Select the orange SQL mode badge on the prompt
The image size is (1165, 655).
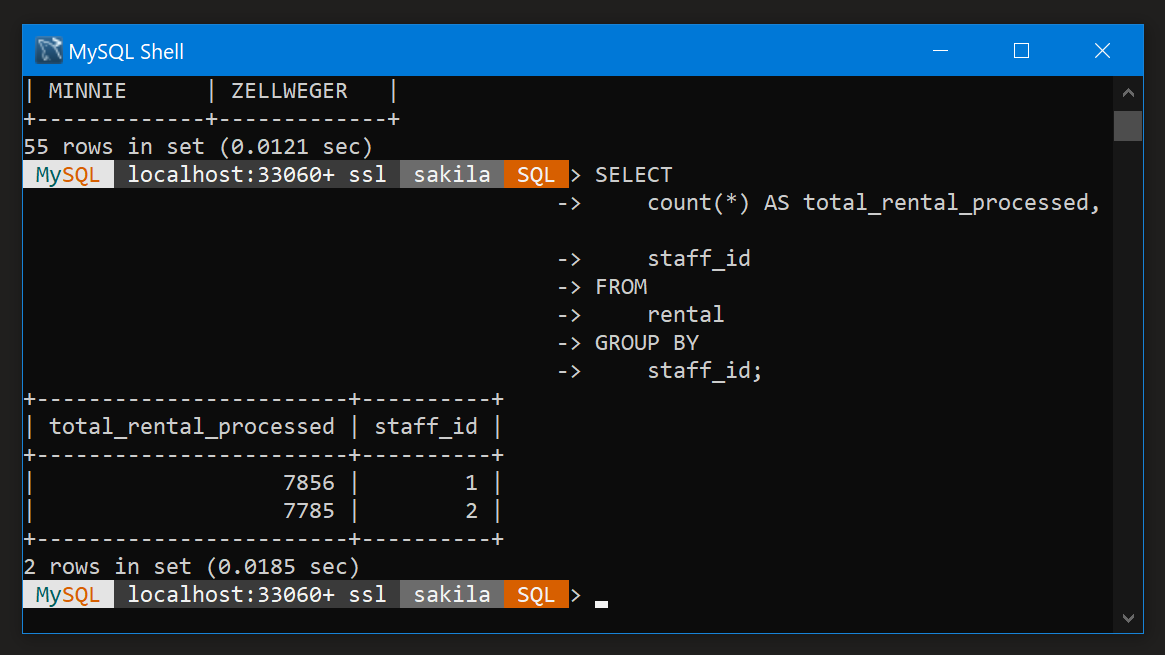tap(536, 173)
